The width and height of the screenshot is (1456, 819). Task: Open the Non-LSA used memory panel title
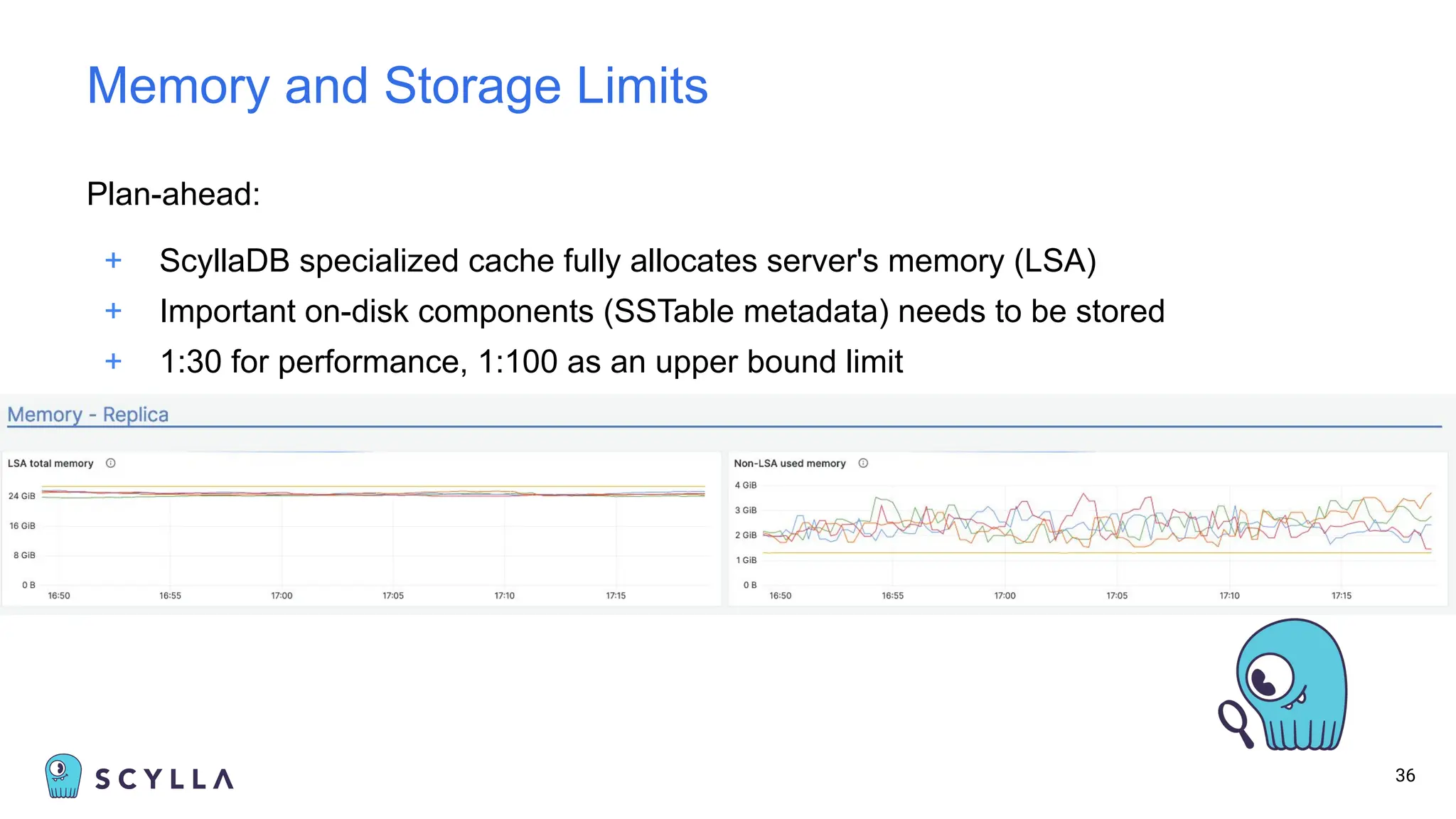(x=789, y=464)
